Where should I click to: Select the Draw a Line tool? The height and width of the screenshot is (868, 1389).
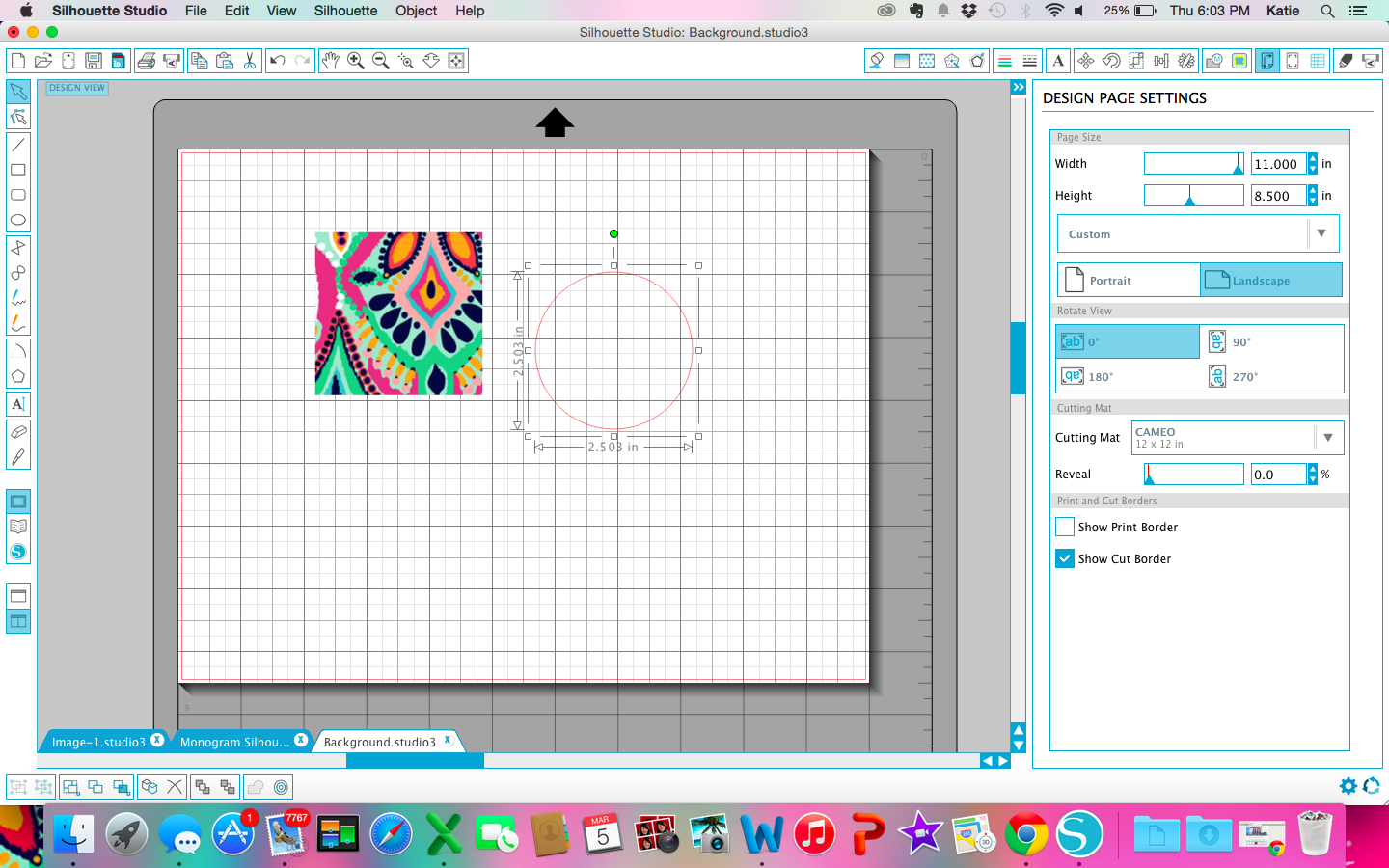pyautogui.click(x=18, y=145)
